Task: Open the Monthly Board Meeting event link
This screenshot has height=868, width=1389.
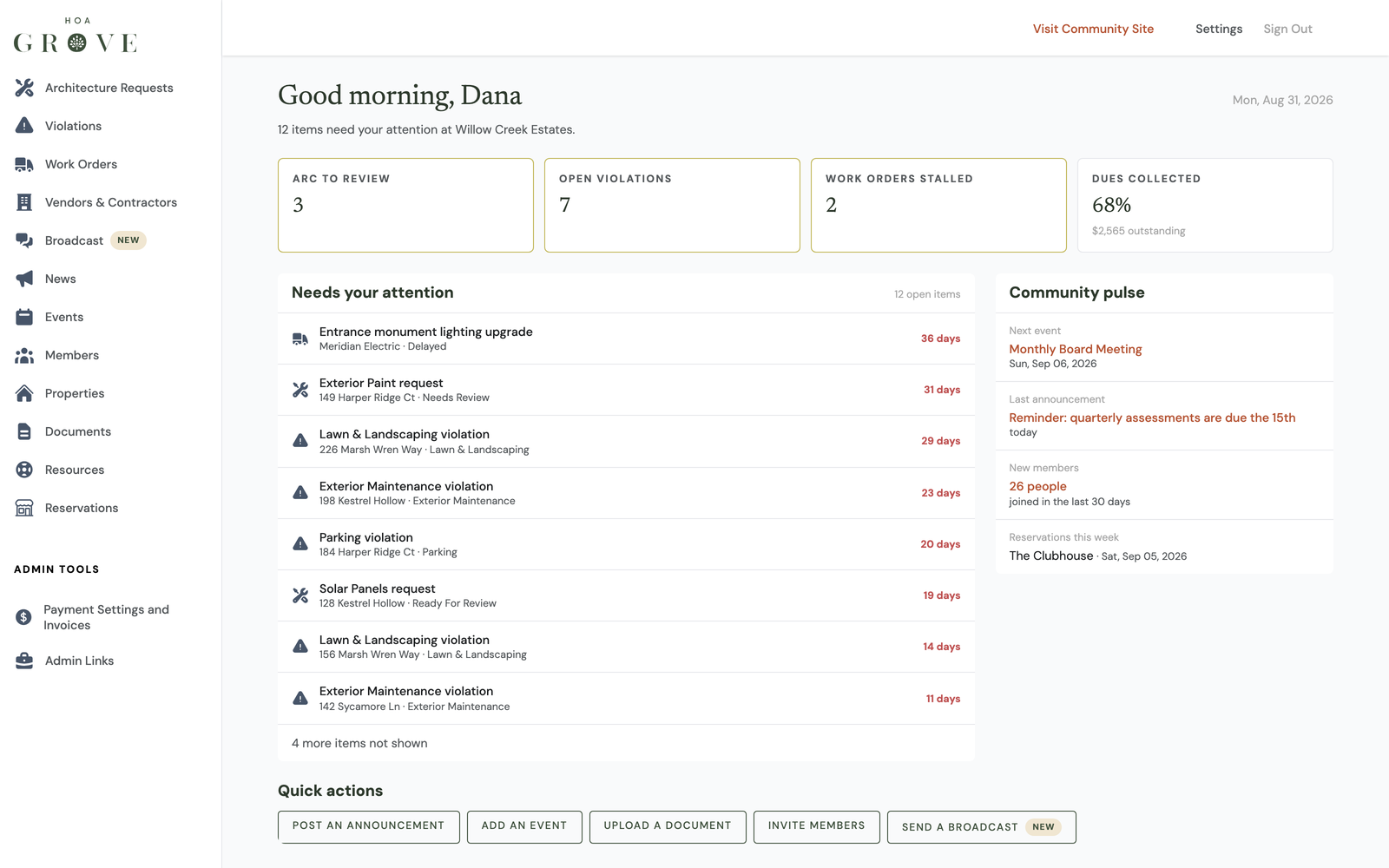Action: click(x=1076, y=349)
